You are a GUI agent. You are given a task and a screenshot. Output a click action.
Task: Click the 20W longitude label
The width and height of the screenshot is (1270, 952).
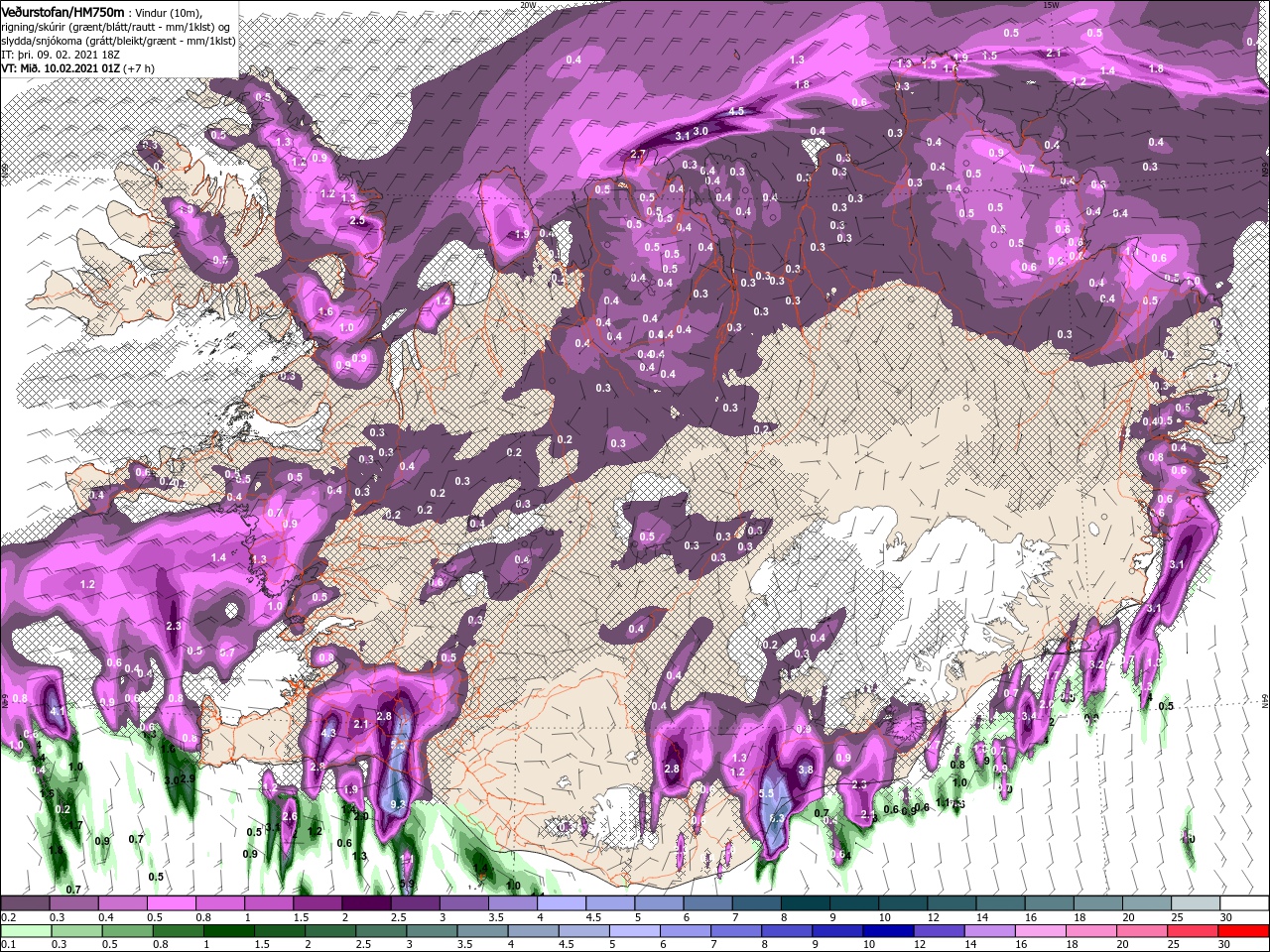[528, 4]
